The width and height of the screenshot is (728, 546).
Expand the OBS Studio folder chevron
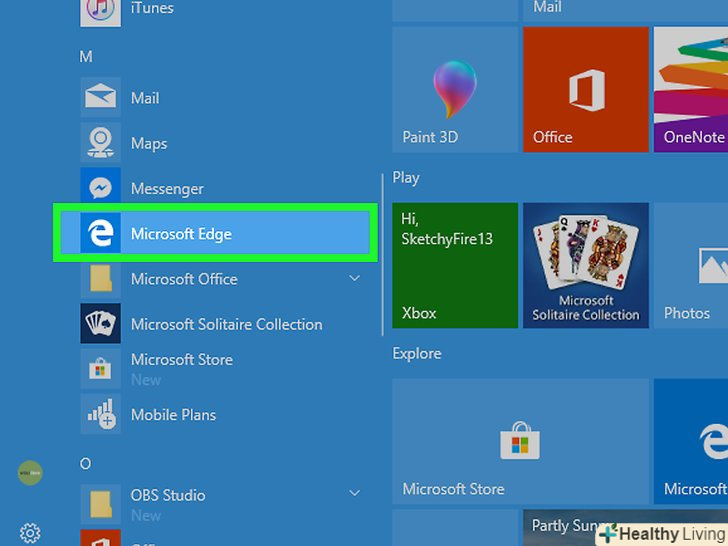[355, 493]
